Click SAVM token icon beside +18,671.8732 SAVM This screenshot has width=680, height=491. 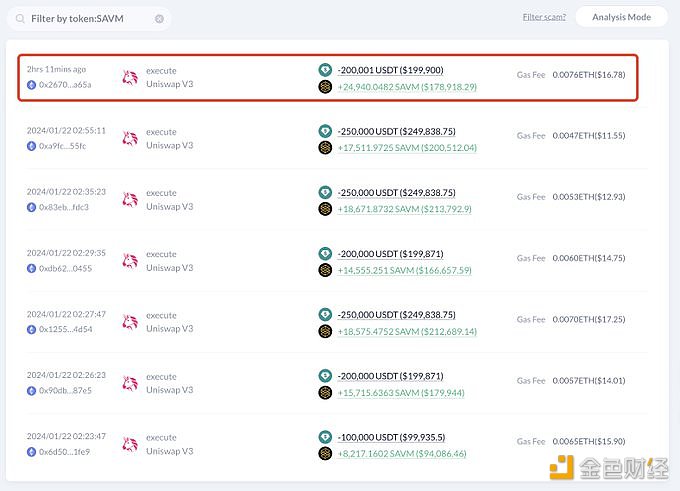coord(325,209)
